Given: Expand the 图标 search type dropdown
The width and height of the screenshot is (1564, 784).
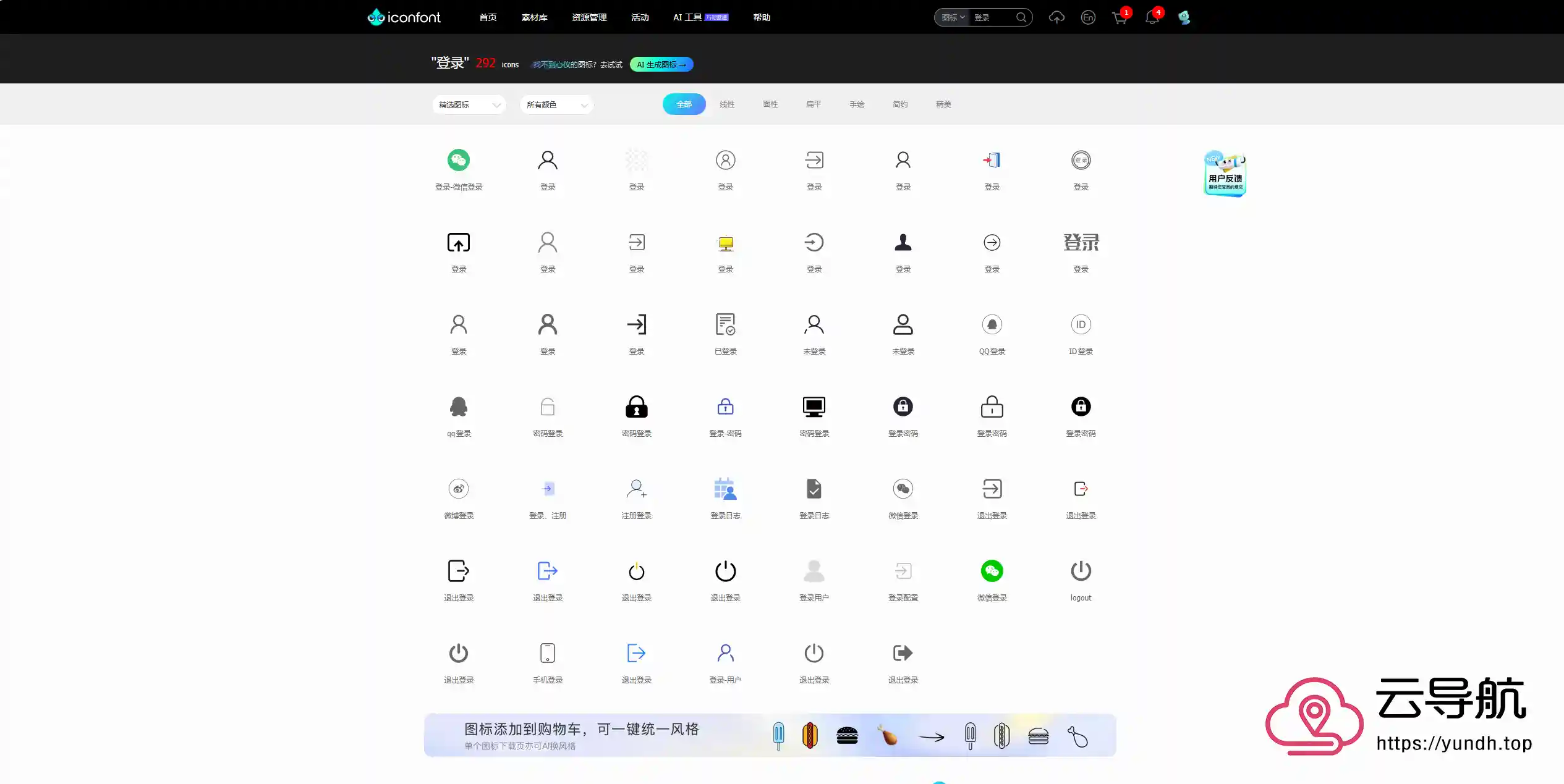Looking at the screenshot, I should click(x=953, y=17).
